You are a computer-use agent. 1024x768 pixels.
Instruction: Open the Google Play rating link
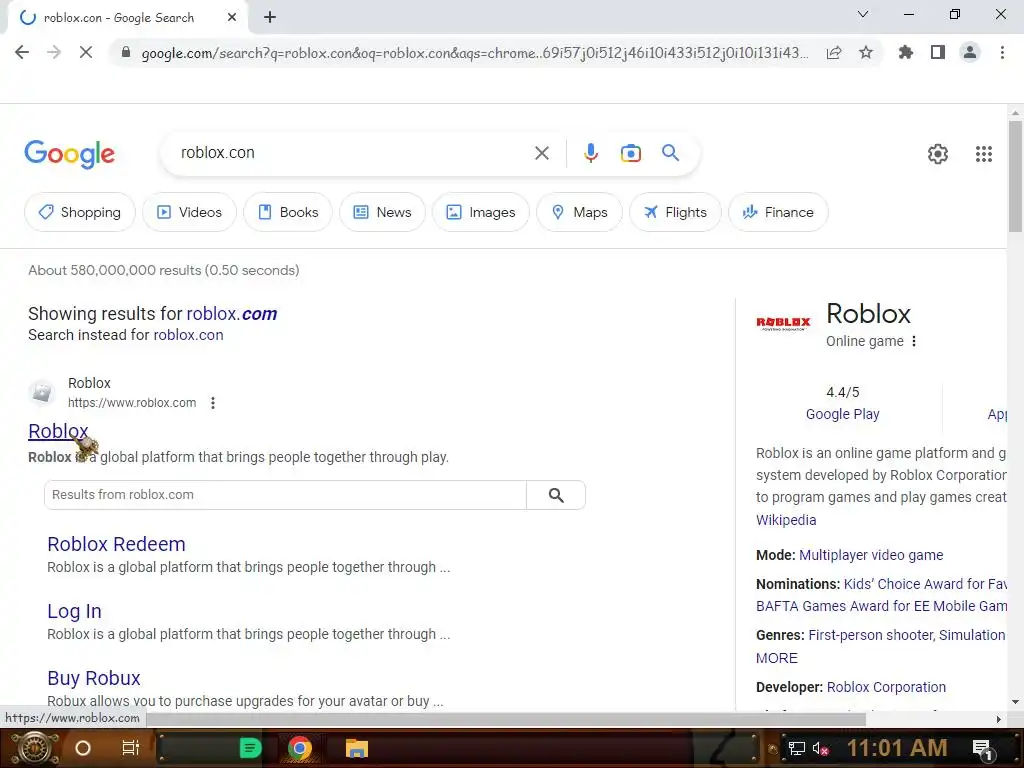coord(842,414)
